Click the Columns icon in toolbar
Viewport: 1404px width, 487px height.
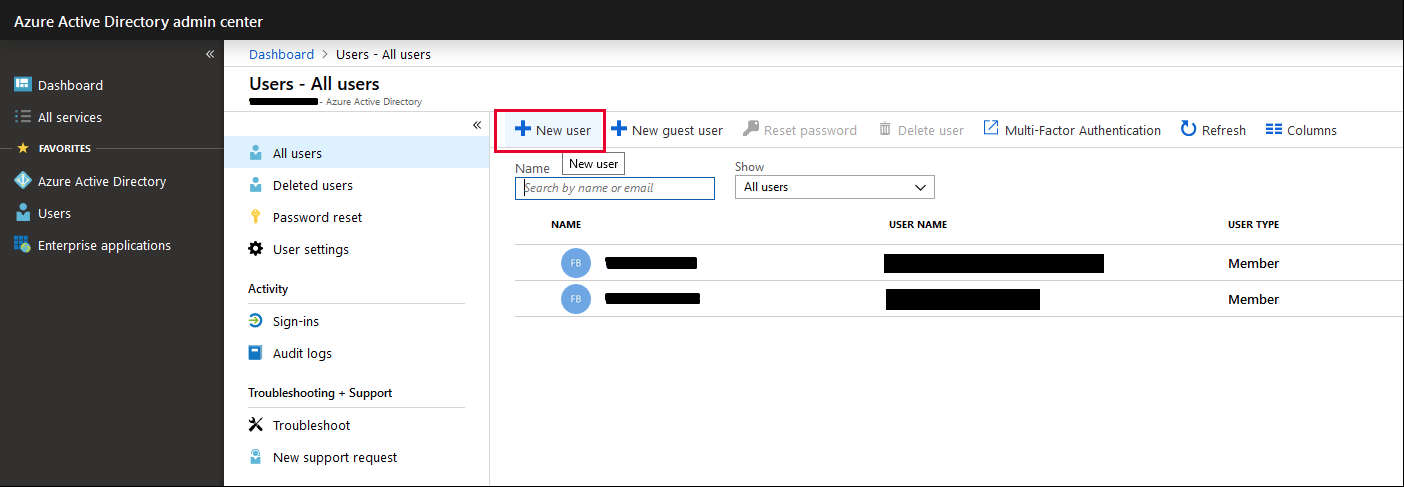[x=1274, y=129]
